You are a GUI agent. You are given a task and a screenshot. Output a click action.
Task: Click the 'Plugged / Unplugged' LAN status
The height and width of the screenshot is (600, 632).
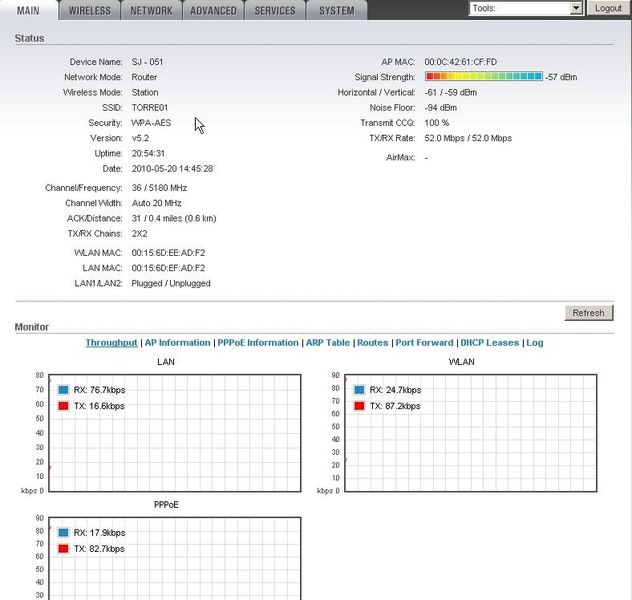tap(171, 283)
